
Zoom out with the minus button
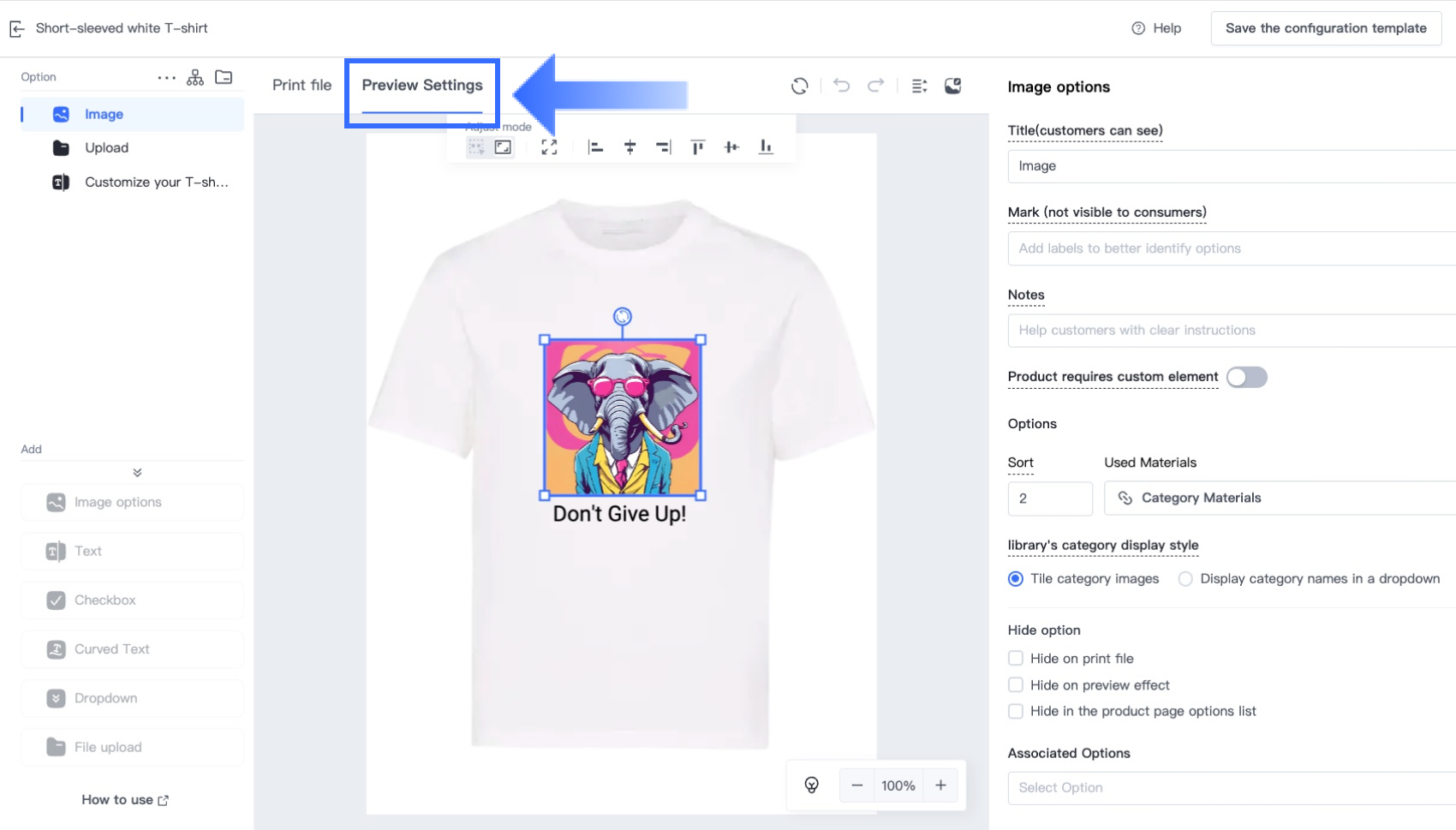[x=856, y=785]
